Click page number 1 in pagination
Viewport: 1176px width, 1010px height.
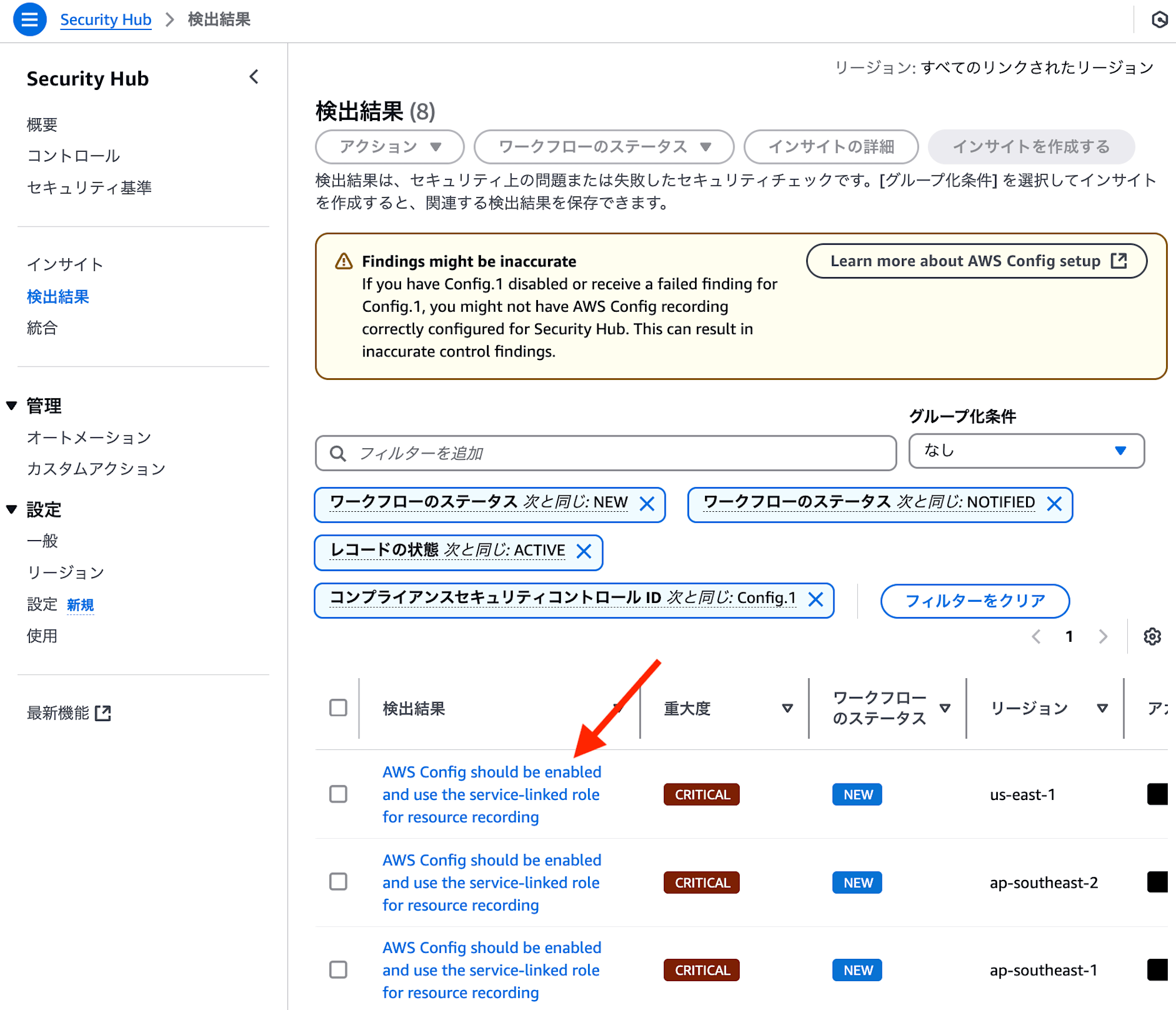[1070, 636]
